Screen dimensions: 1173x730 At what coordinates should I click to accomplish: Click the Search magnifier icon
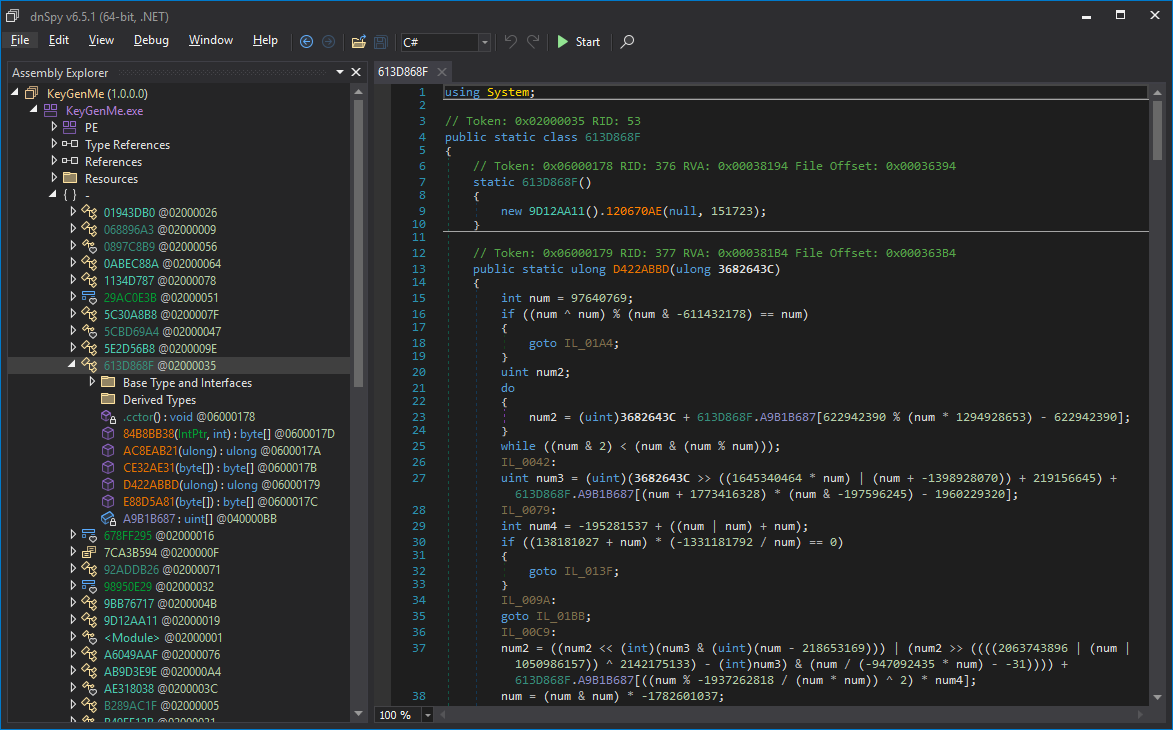(627, 42)
